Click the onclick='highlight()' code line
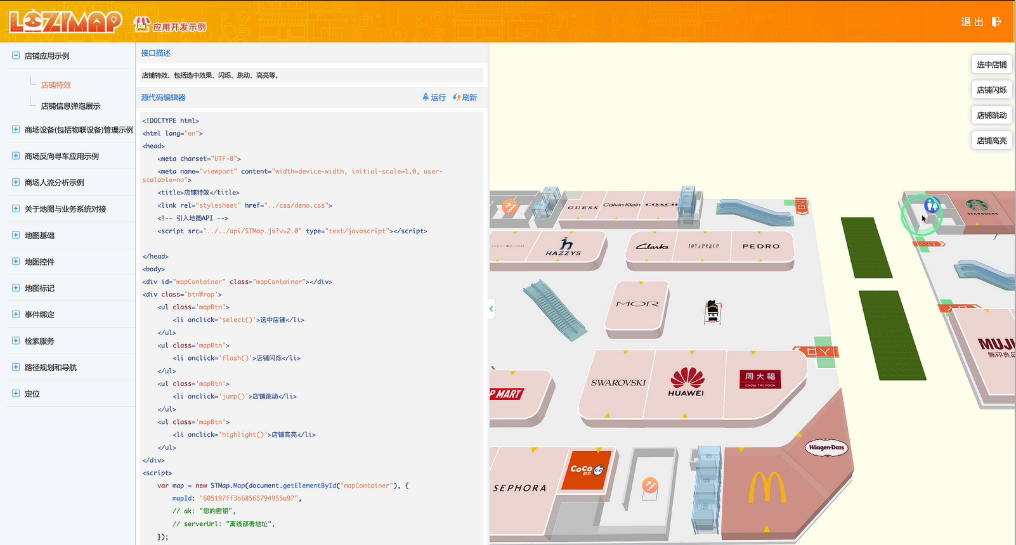The image size is (1016, 545). point(244,435)
